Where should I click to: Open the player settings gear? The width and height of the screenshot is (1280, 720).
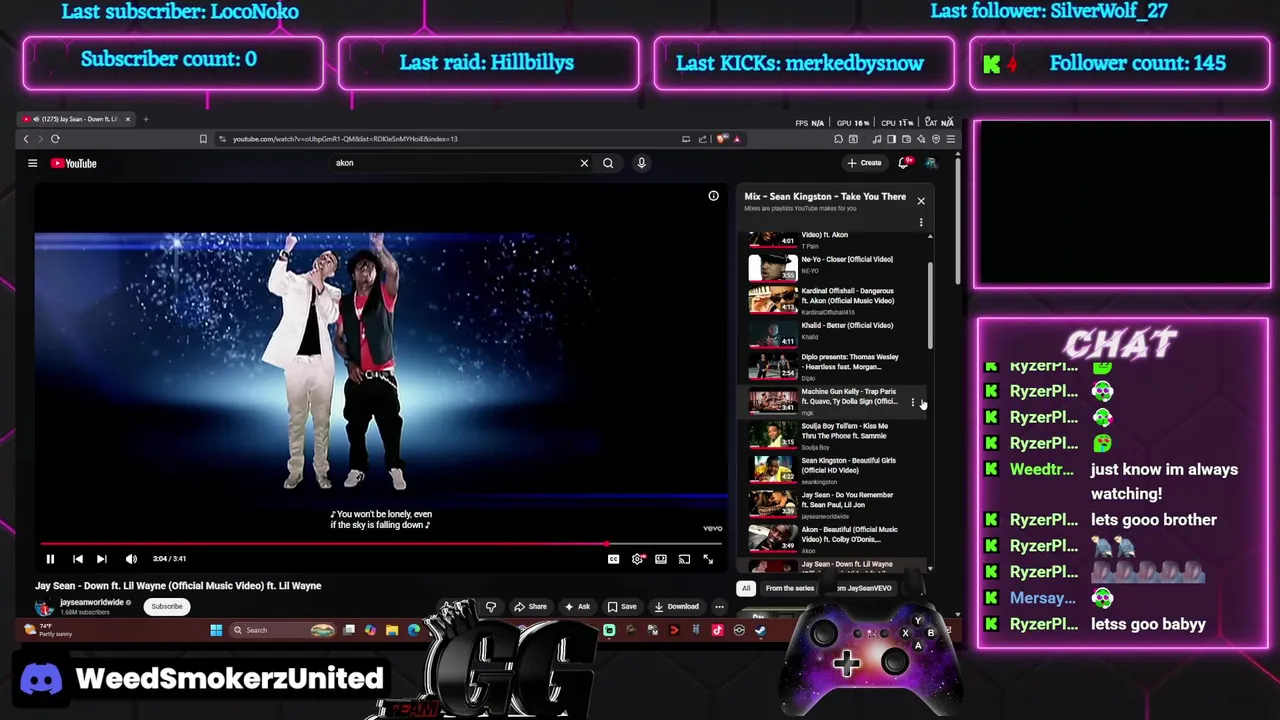637,559
